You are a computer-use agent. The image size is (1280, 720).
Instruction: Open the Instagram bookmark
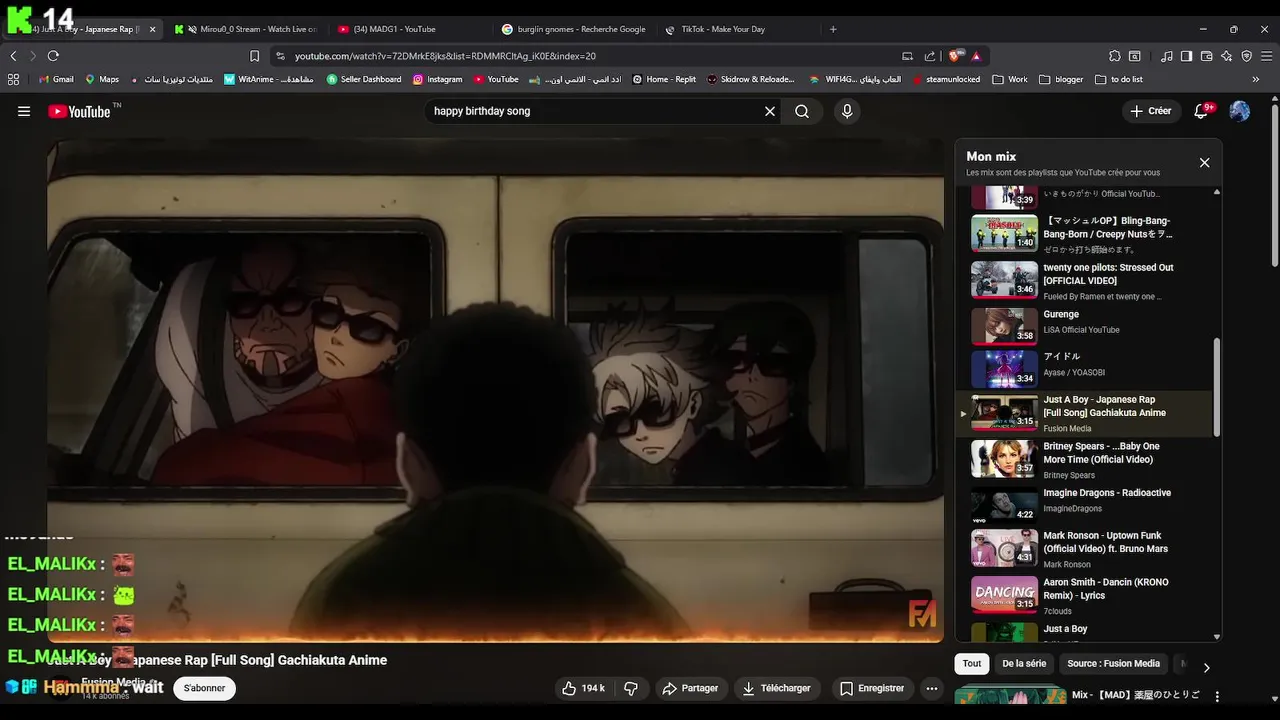click(438, 79)
